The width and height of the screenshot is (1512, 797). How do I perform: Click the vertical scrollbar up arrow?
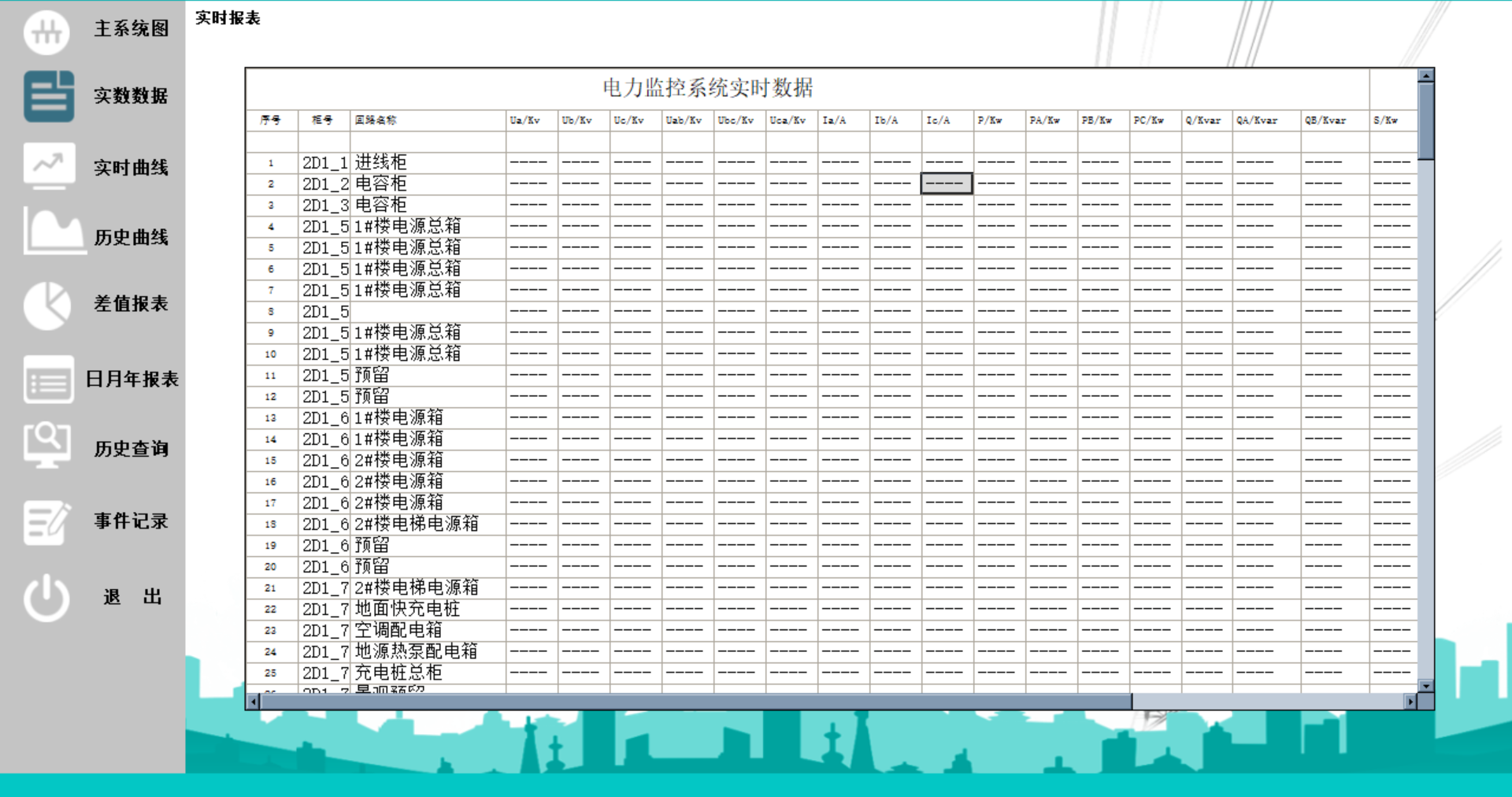click(1427, 76)
